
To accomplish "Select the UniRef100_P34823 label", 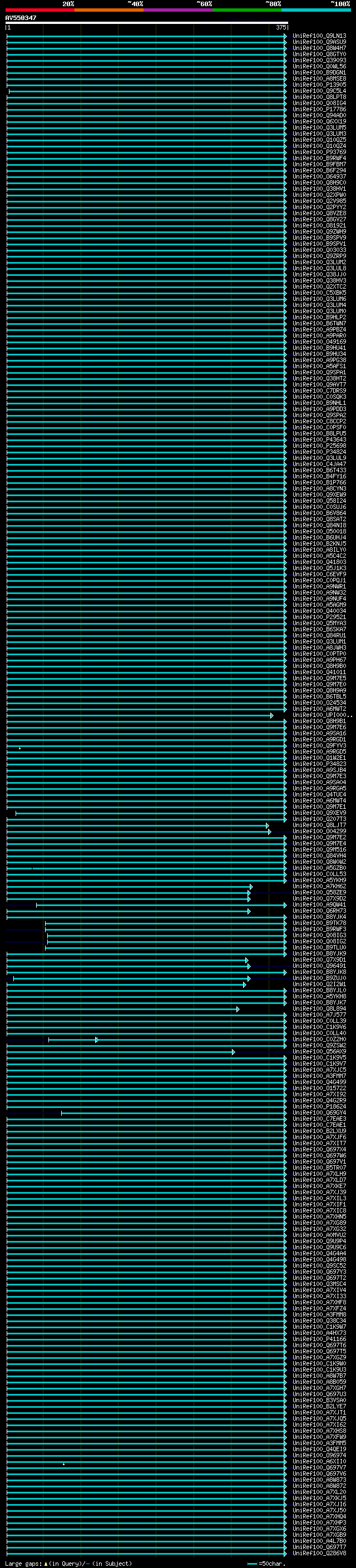I will click(x=319, y=764).
